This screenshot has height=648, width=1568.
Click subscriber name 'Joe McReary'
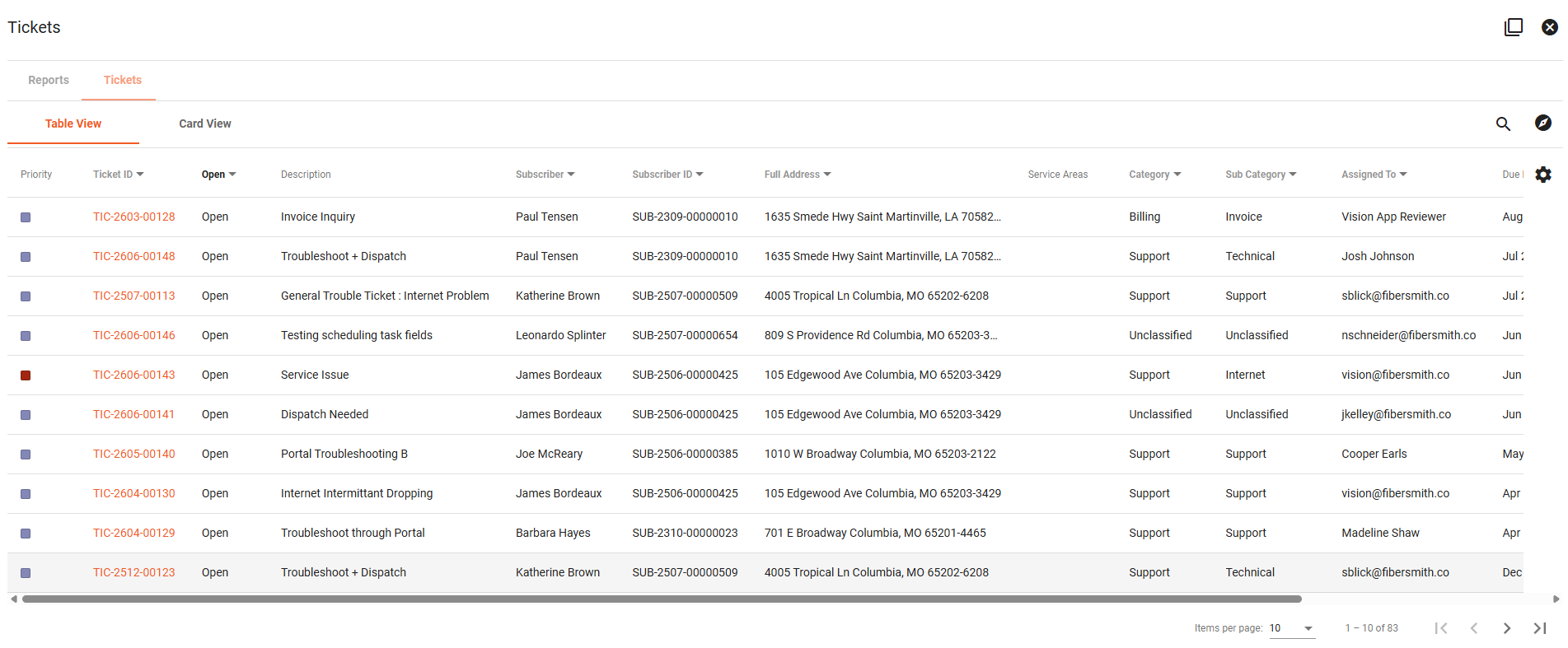coord(550,454)
